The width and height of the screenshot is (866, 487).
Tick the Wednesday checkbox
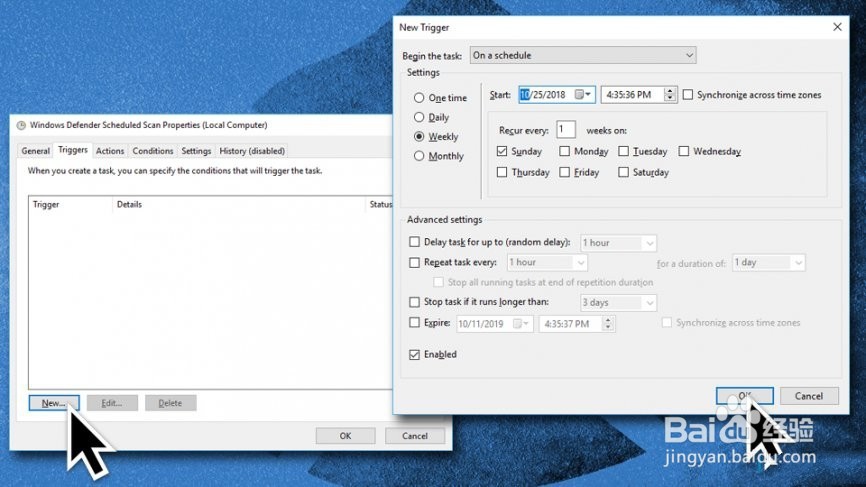coord(683,151)
